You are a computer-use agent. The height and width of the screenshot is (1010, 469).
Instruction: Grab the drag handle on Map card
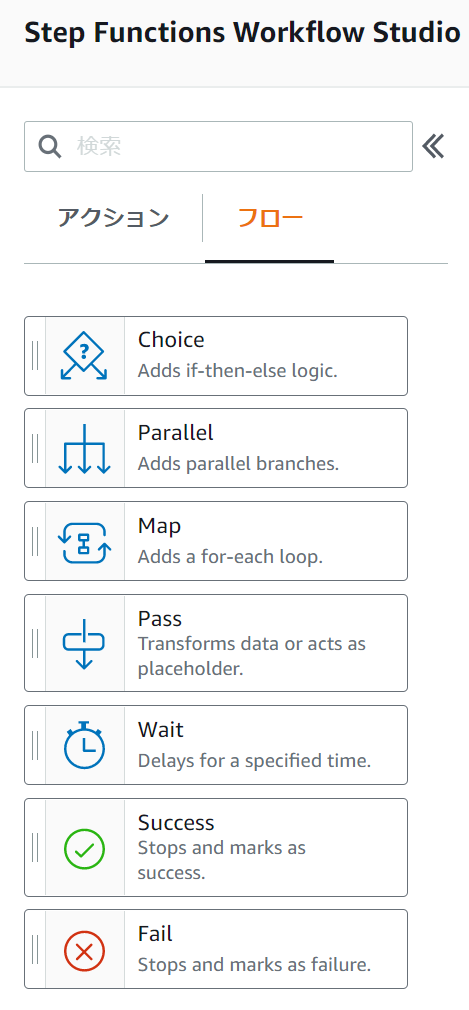click(35, 541)
